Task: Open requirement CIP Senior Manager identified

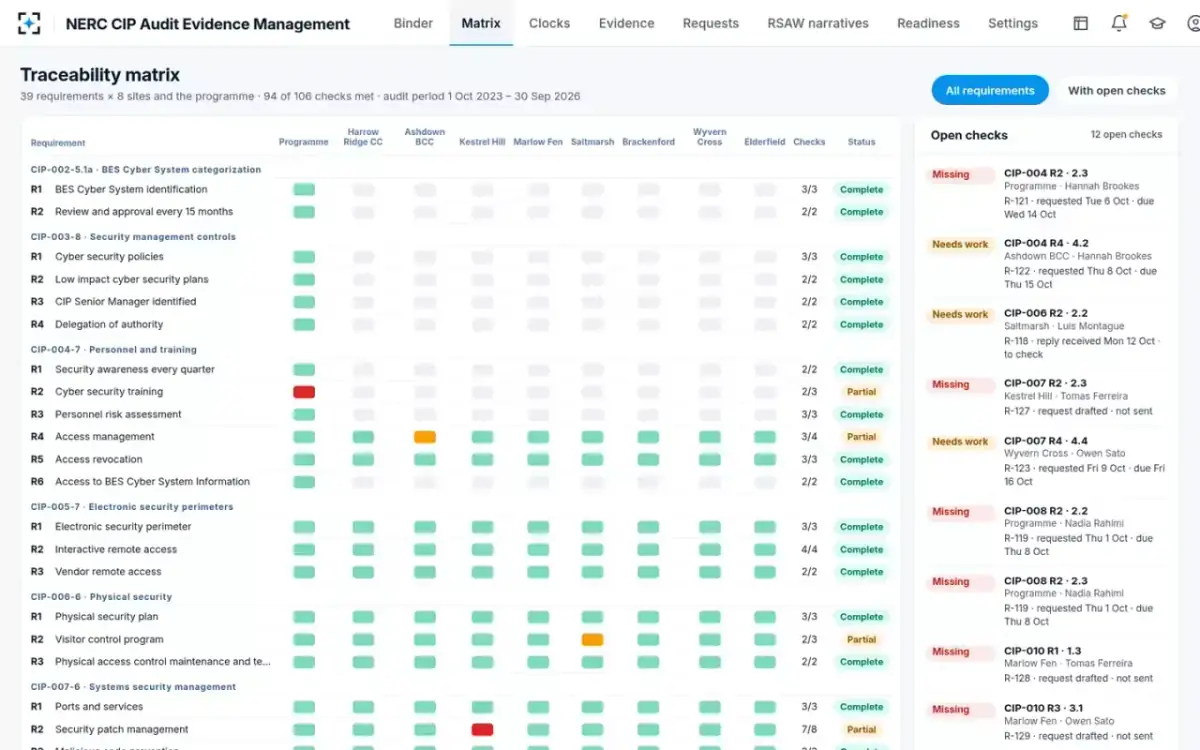Action: pos(125,302)
